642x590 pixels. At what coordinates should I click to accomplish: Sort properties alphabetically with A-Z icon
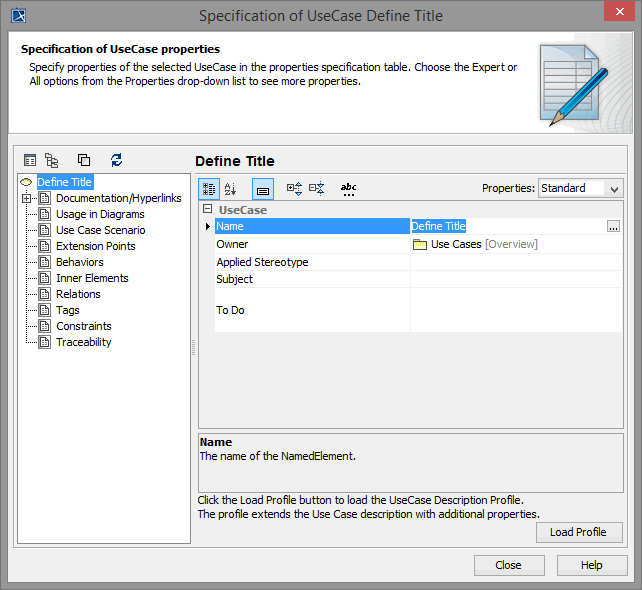[x=230, y=188]
